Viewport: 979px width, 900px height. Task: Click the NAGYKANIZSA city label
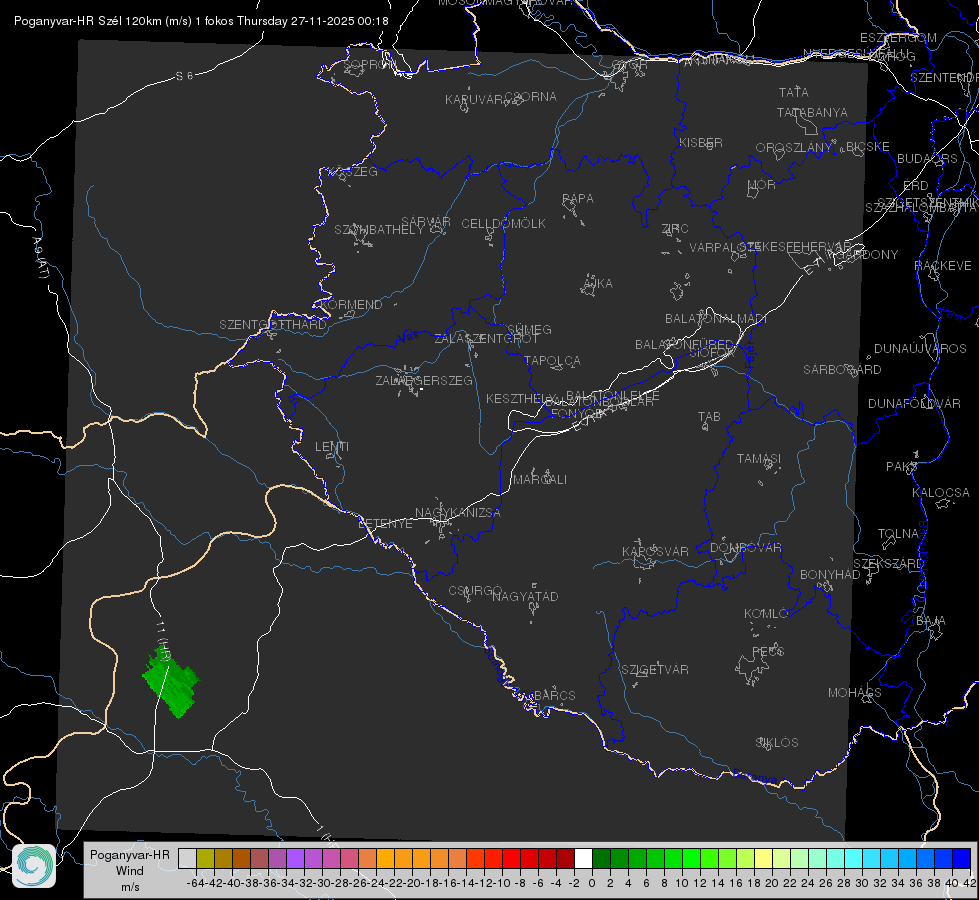(458, 513)
